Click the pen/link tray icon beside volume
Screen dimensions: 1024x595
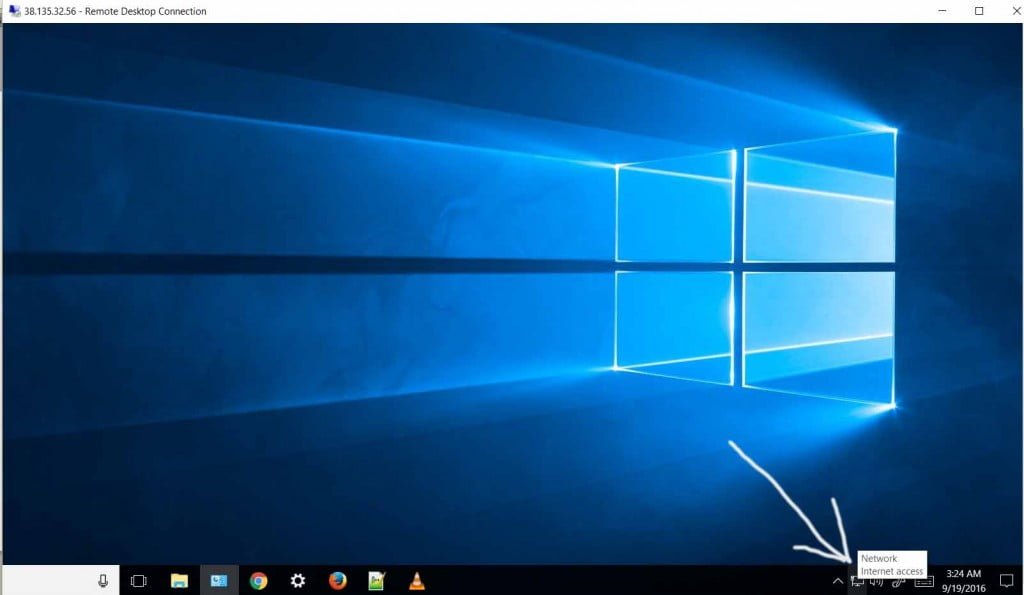899,583
